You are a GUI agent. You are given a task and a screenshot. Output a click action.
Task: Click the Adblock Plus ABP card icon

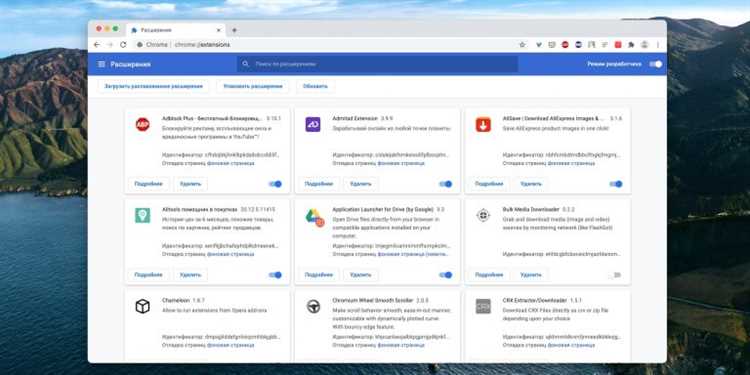tap(143, 124)
